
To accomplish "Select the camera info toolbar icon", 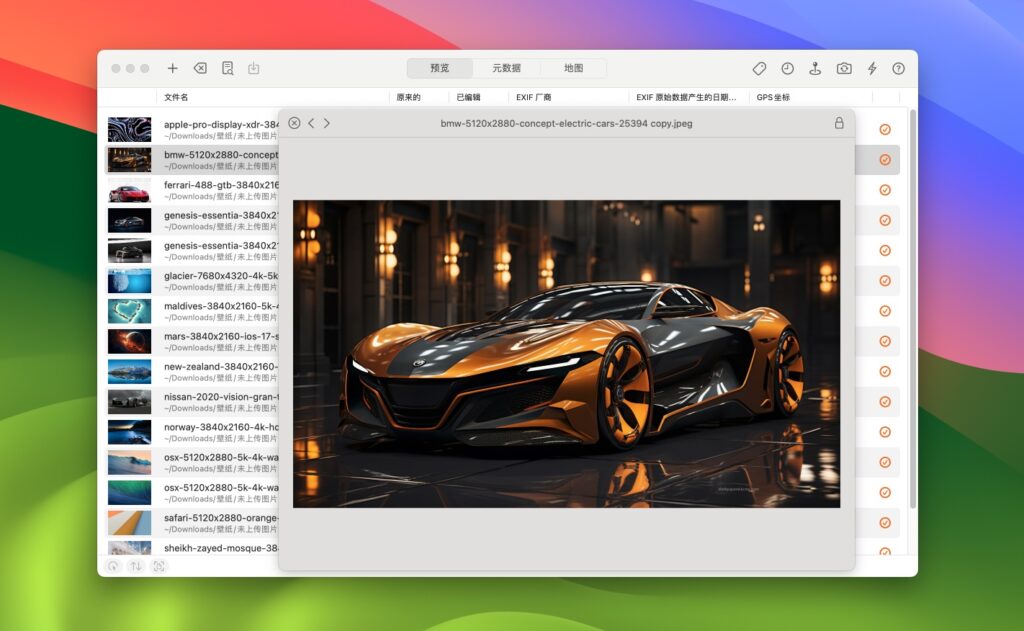I will [844, 68].
